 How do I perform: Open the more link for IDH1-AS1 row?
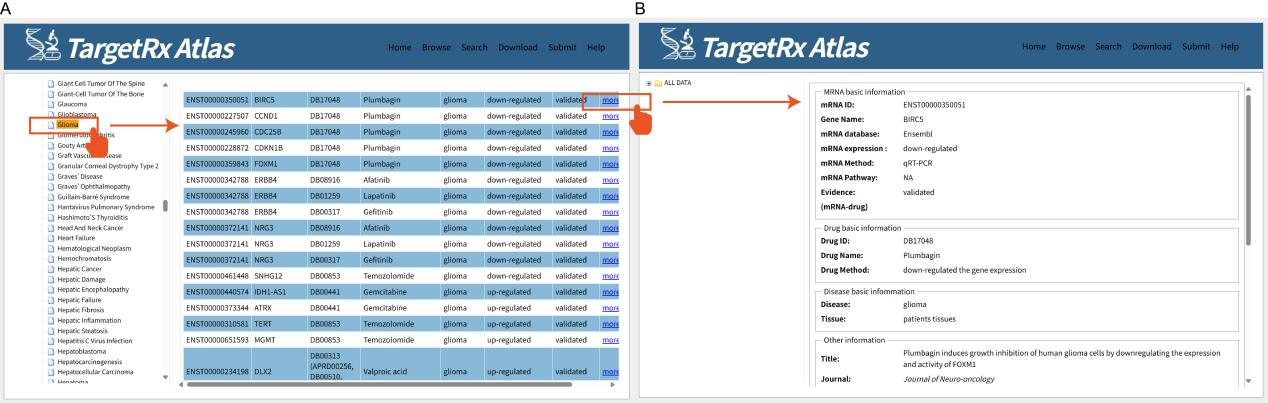click(610, 290)
